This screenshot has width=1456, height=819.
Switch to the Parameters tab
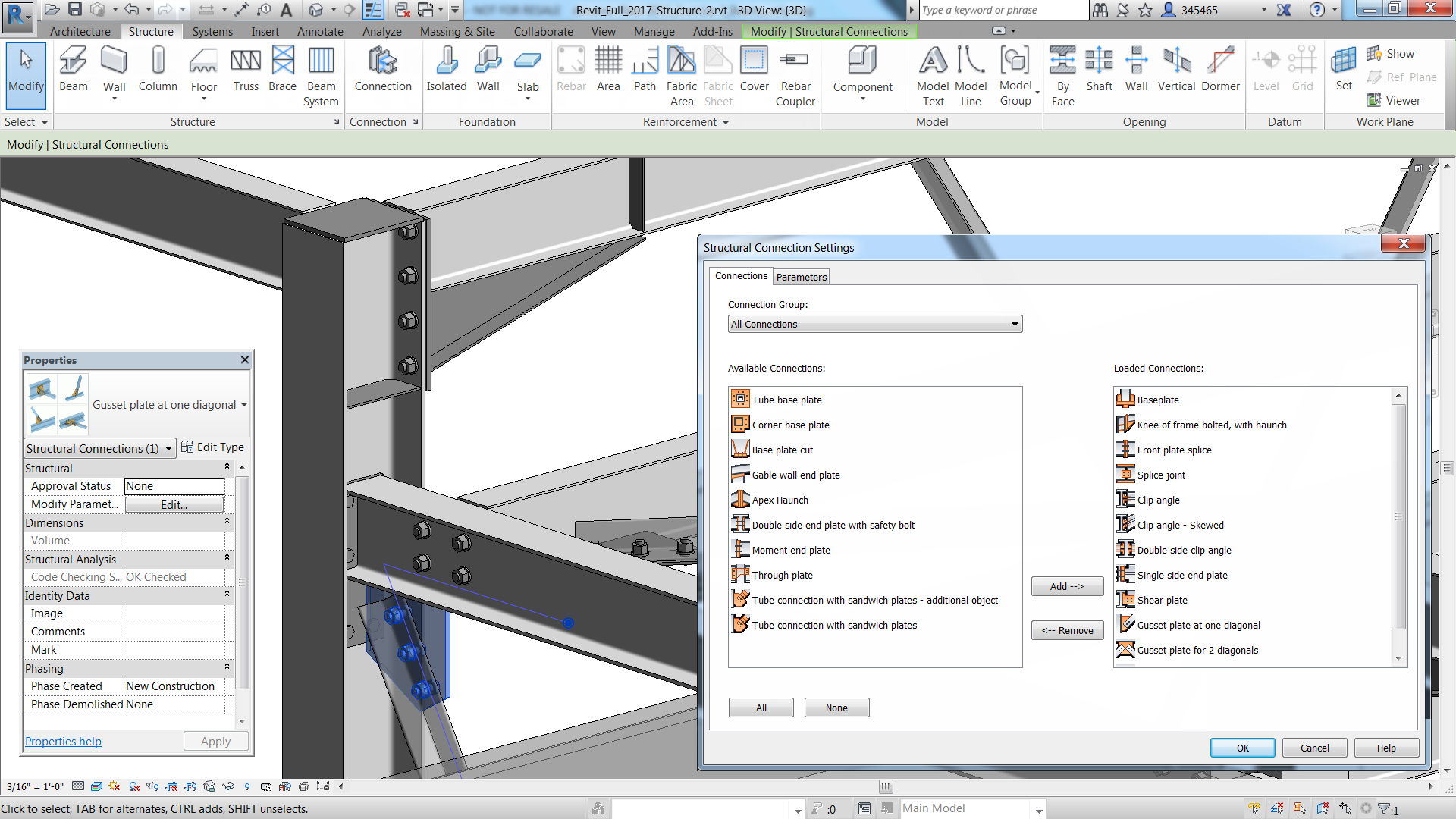point(802,278)
